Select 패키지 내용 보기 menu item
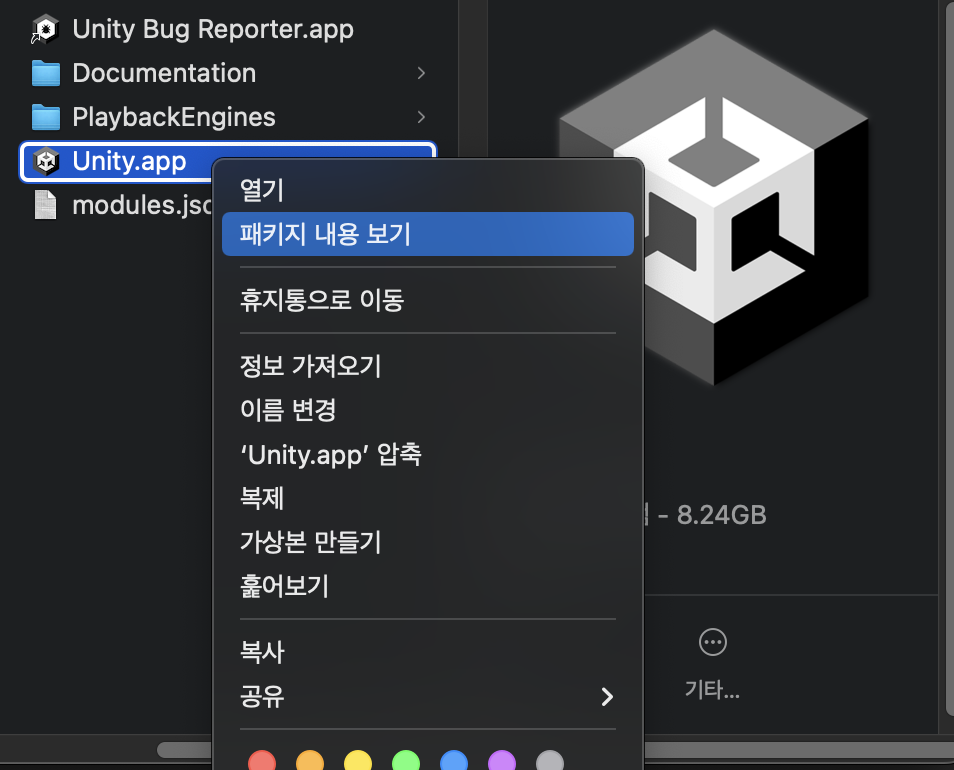 click(428, 234)
